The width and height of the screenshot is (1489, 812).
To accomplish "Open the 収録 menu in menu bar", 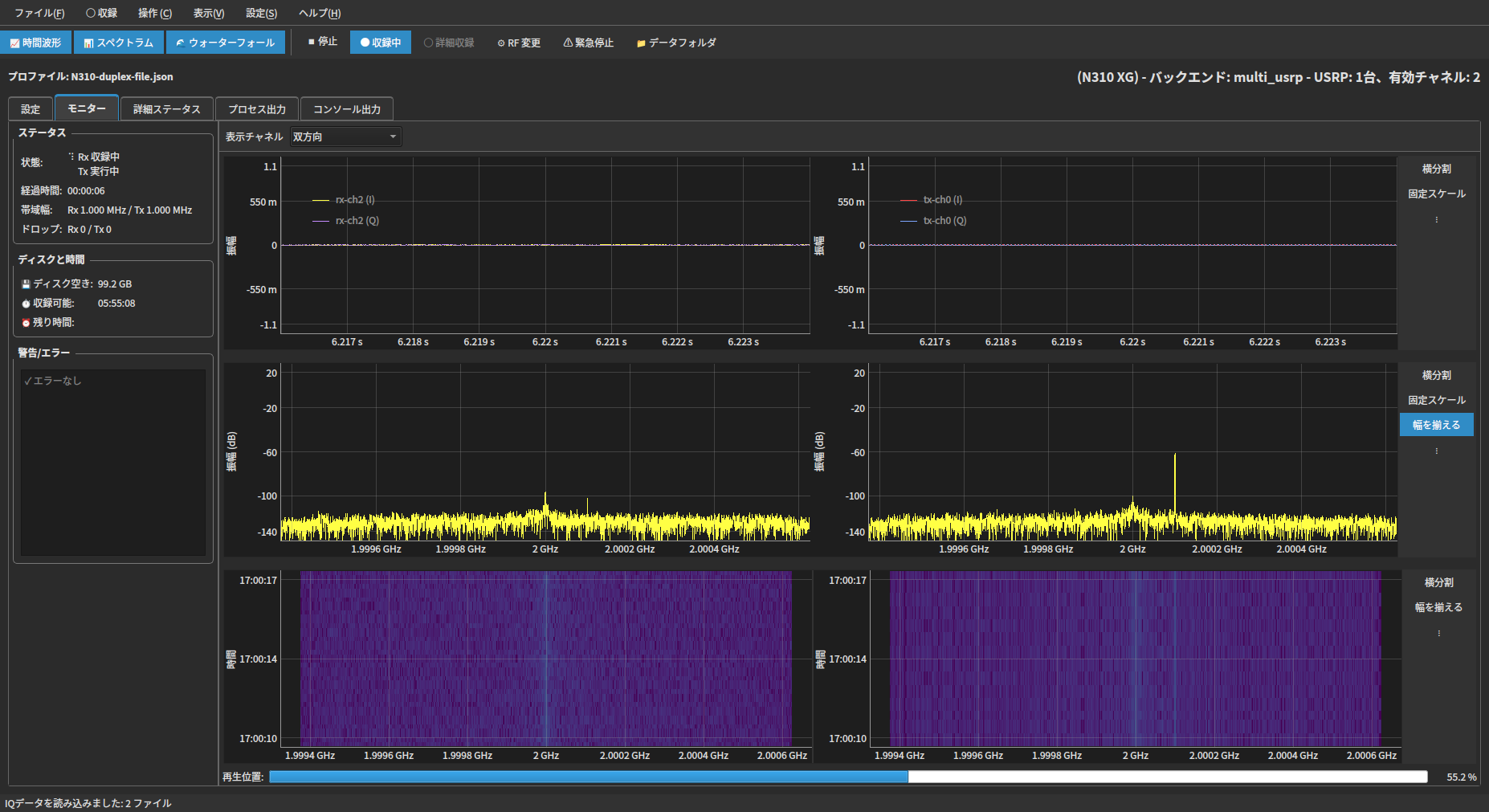I will pos(102,13).
